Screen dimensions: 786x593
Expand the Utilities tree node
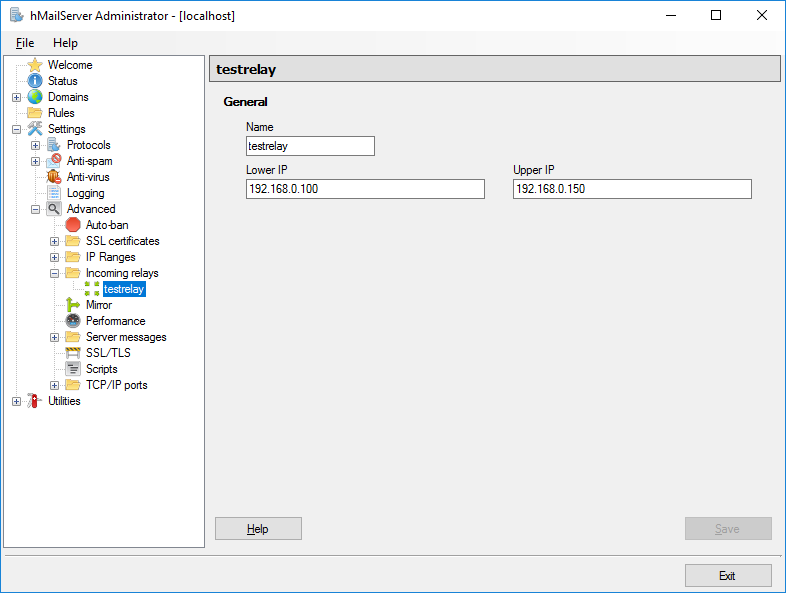[x=17, y=402]
